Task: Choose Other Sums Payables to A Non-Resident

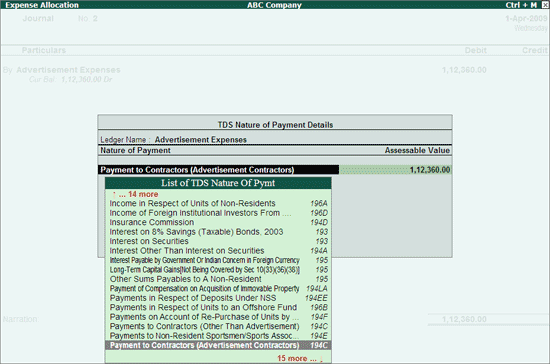Action: click(x=218, y=279)
